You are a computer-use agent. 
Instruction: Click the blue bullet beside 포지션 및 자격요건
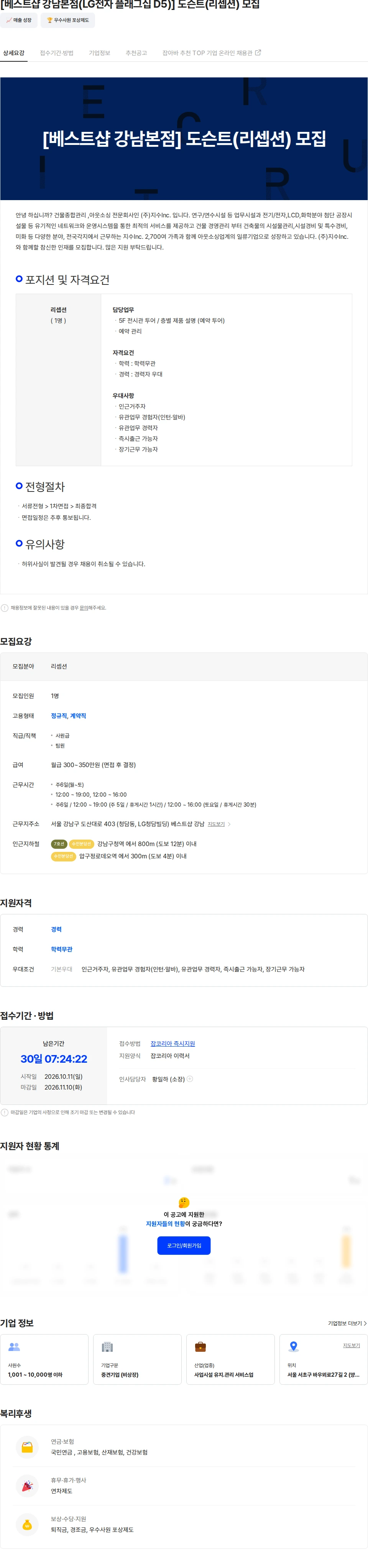point(19,279)
